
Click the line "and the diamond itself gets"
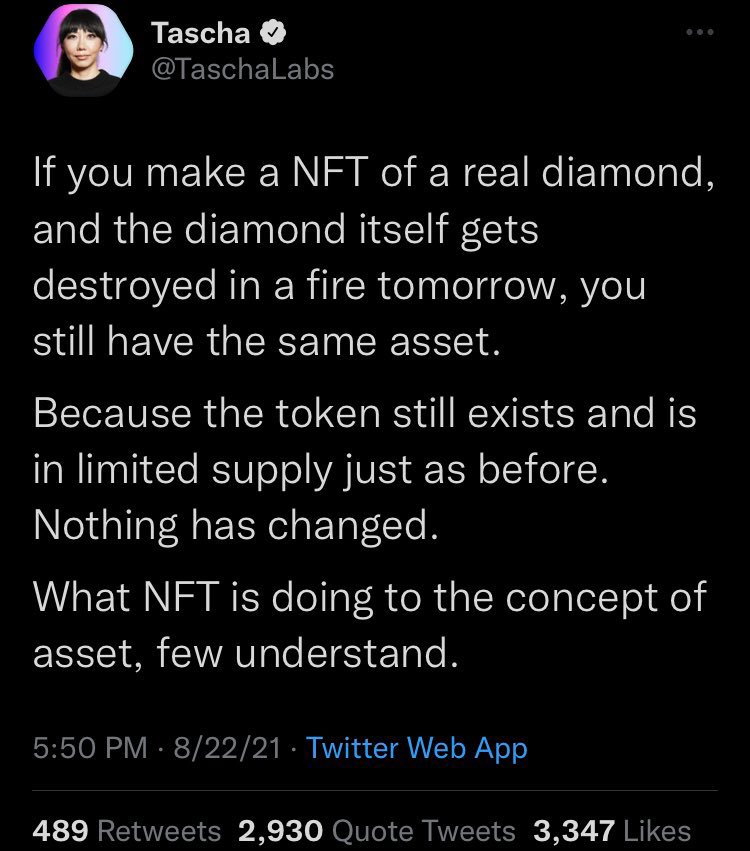pyautogui.click(x=285, y=230)
